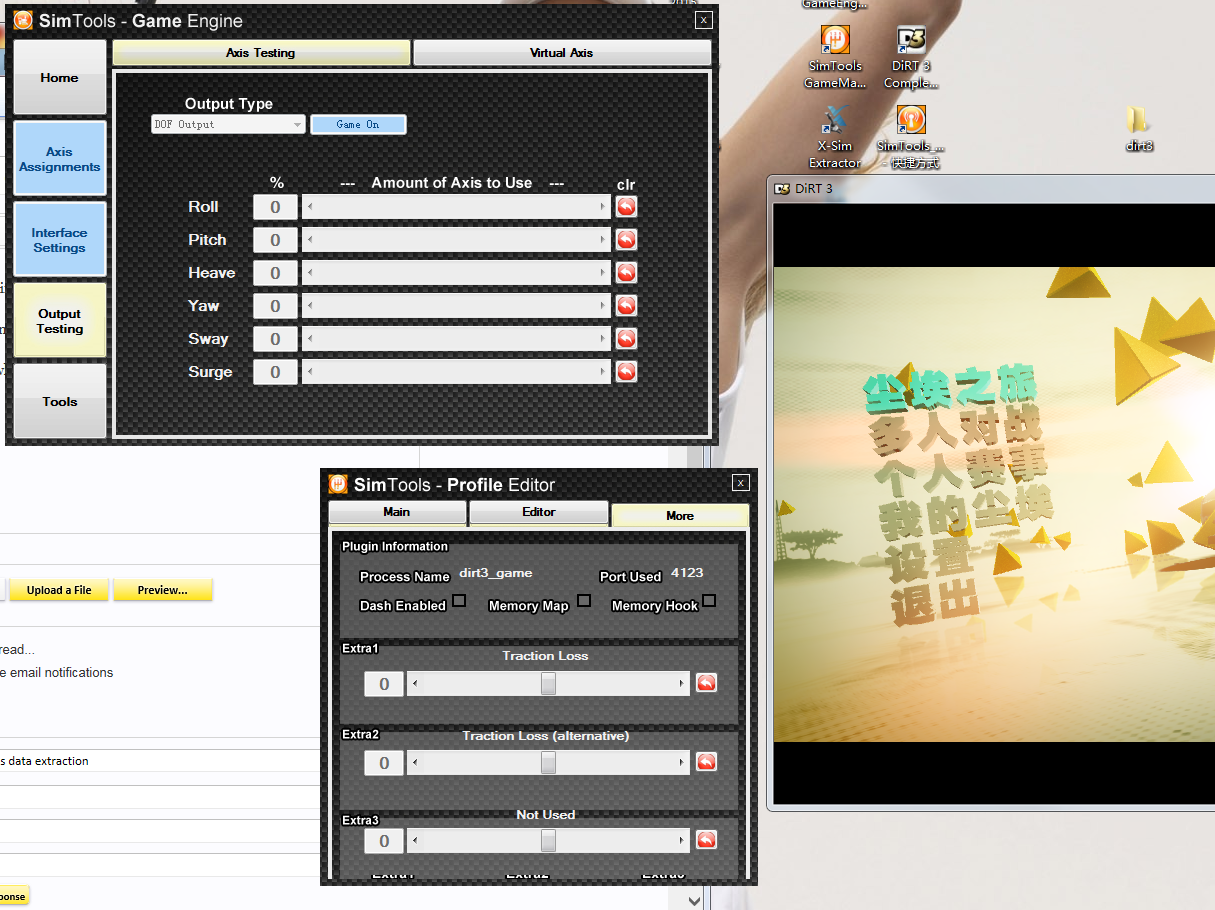The image size is (1215, 910).
Task: Click left arrow of Roll axis slider
Action: click(309, 207)
